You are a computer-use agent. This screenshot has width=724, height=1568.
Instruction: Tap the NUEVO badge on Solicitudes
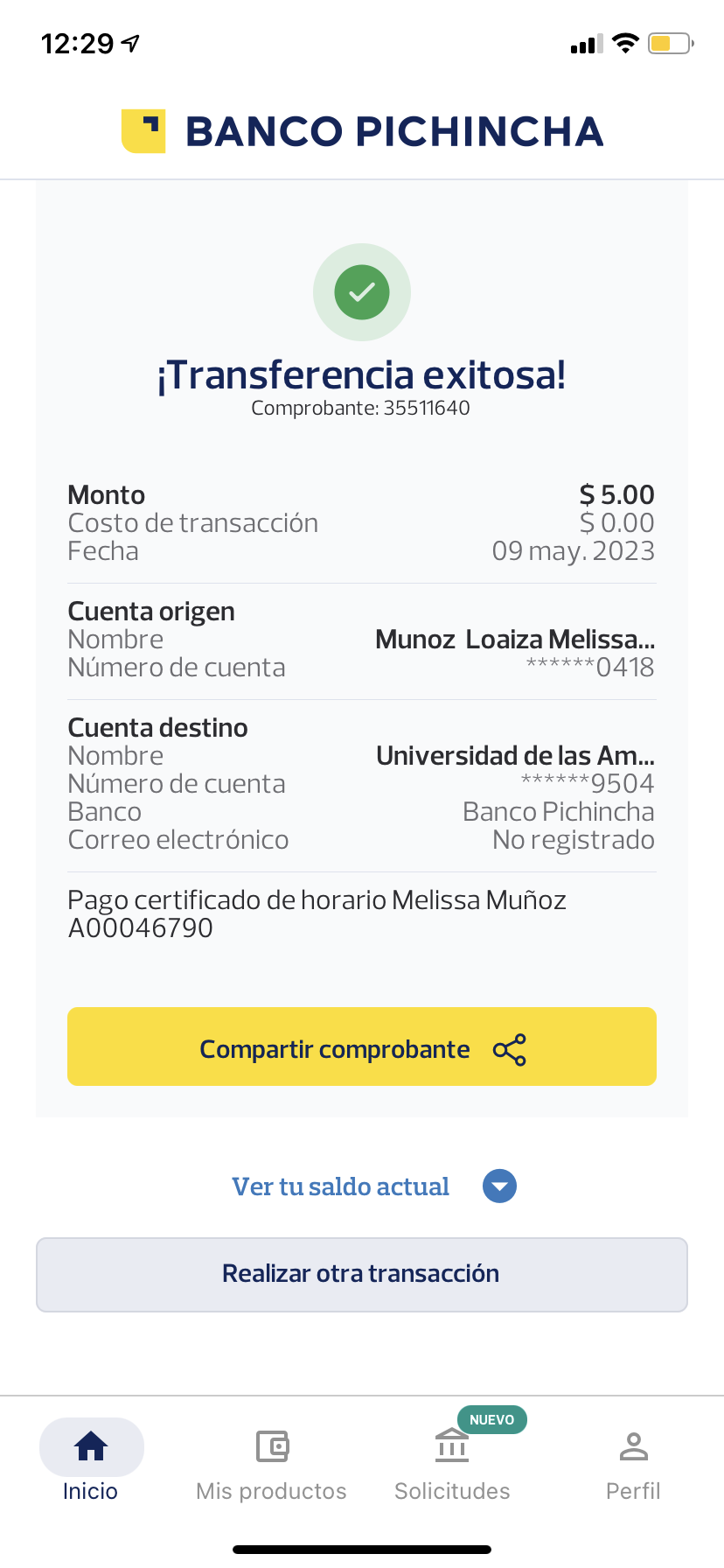click(x=491, y=1419)
